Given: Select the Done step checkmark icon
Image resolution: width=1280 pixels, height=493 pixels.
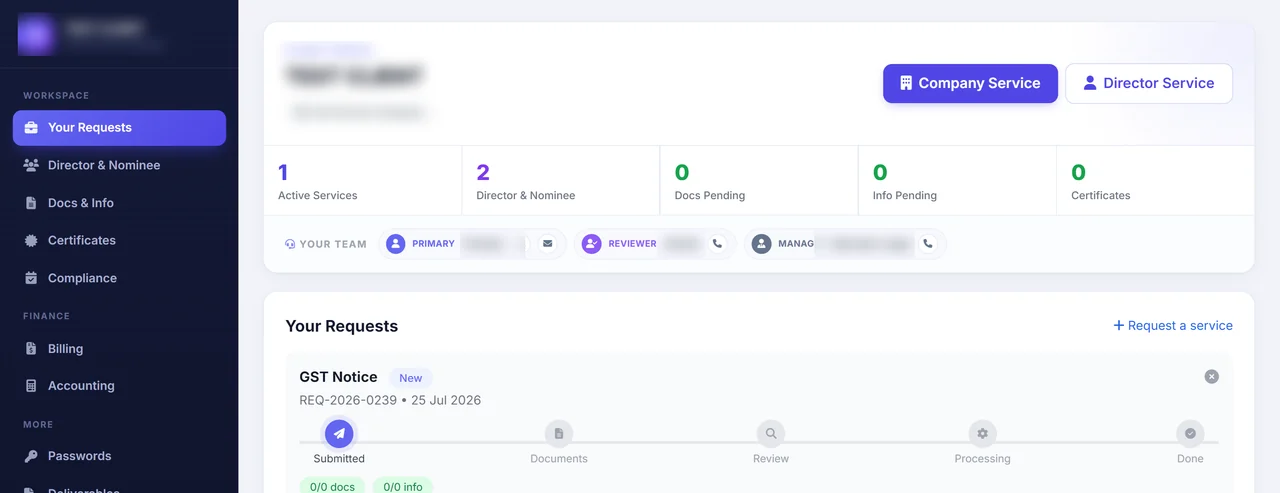Looking at the screenshot, I should point(1190,434).
